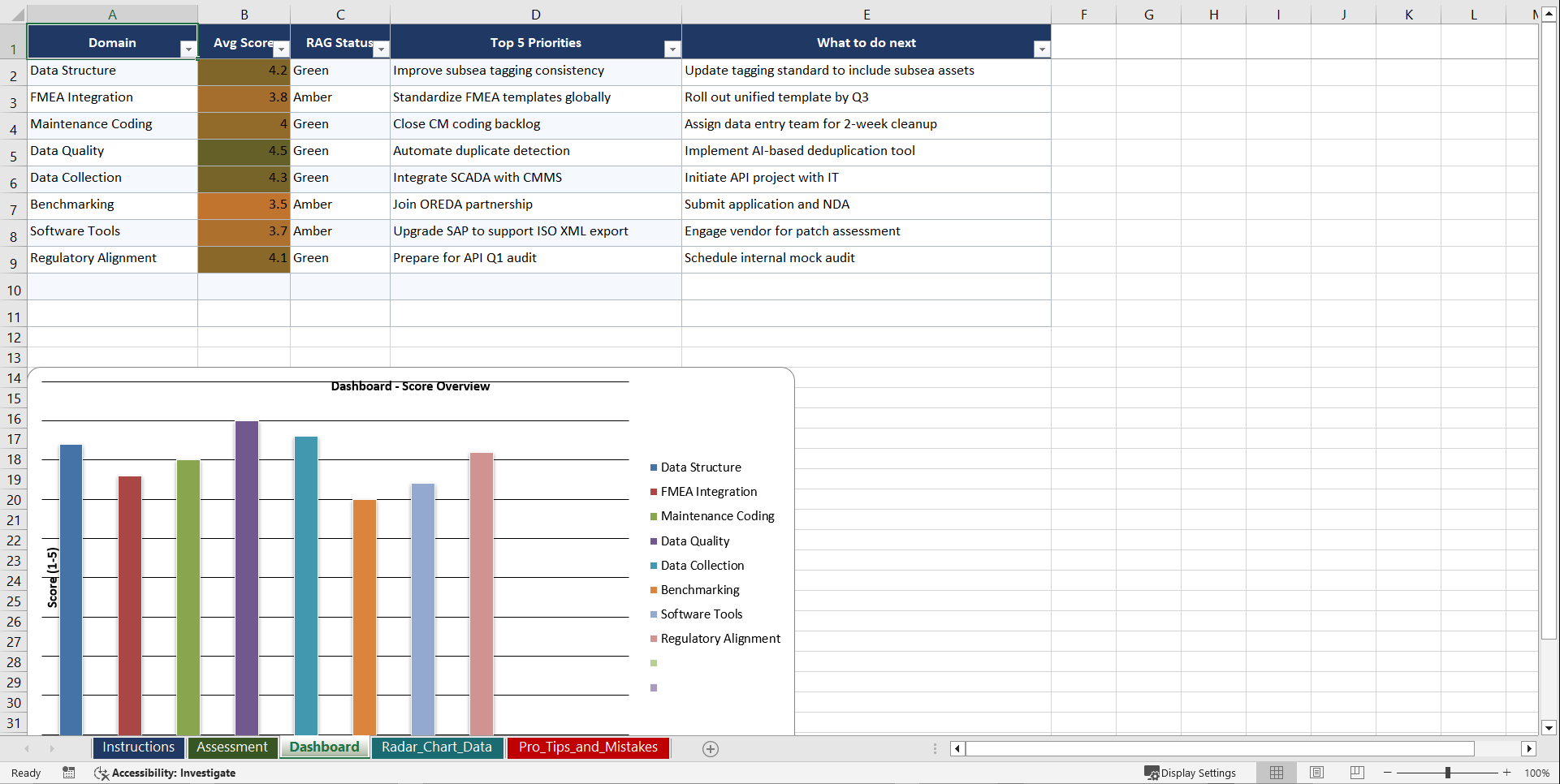The width and height of the screenshot is (1560, 784).
Task: Open the RAG Status filter dropdown
Action: [x=381, y=49]
